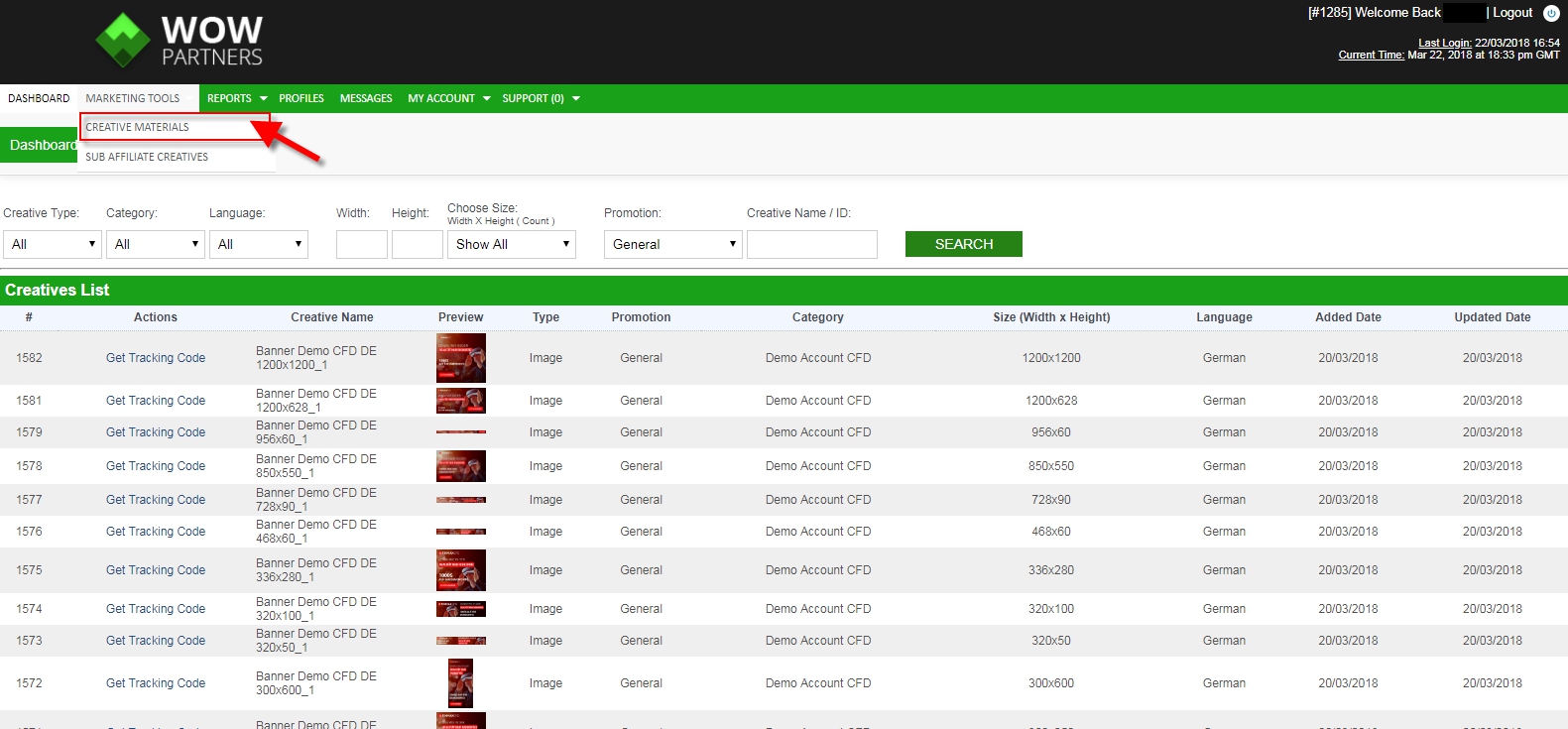Choose Sub Affiliate Creatives from menu

click(x=147, y=157)
